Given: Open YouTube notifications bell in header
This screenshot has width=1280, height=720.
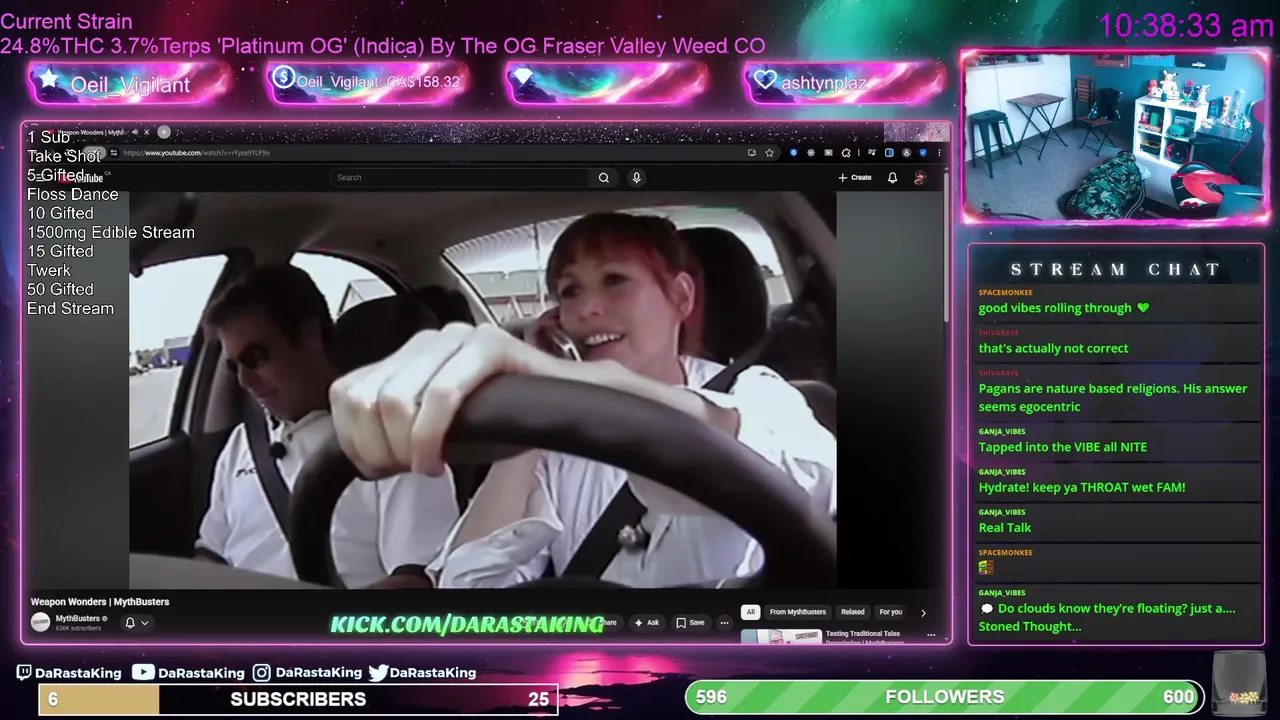Looking at the screenshot, I should point(892,178).
